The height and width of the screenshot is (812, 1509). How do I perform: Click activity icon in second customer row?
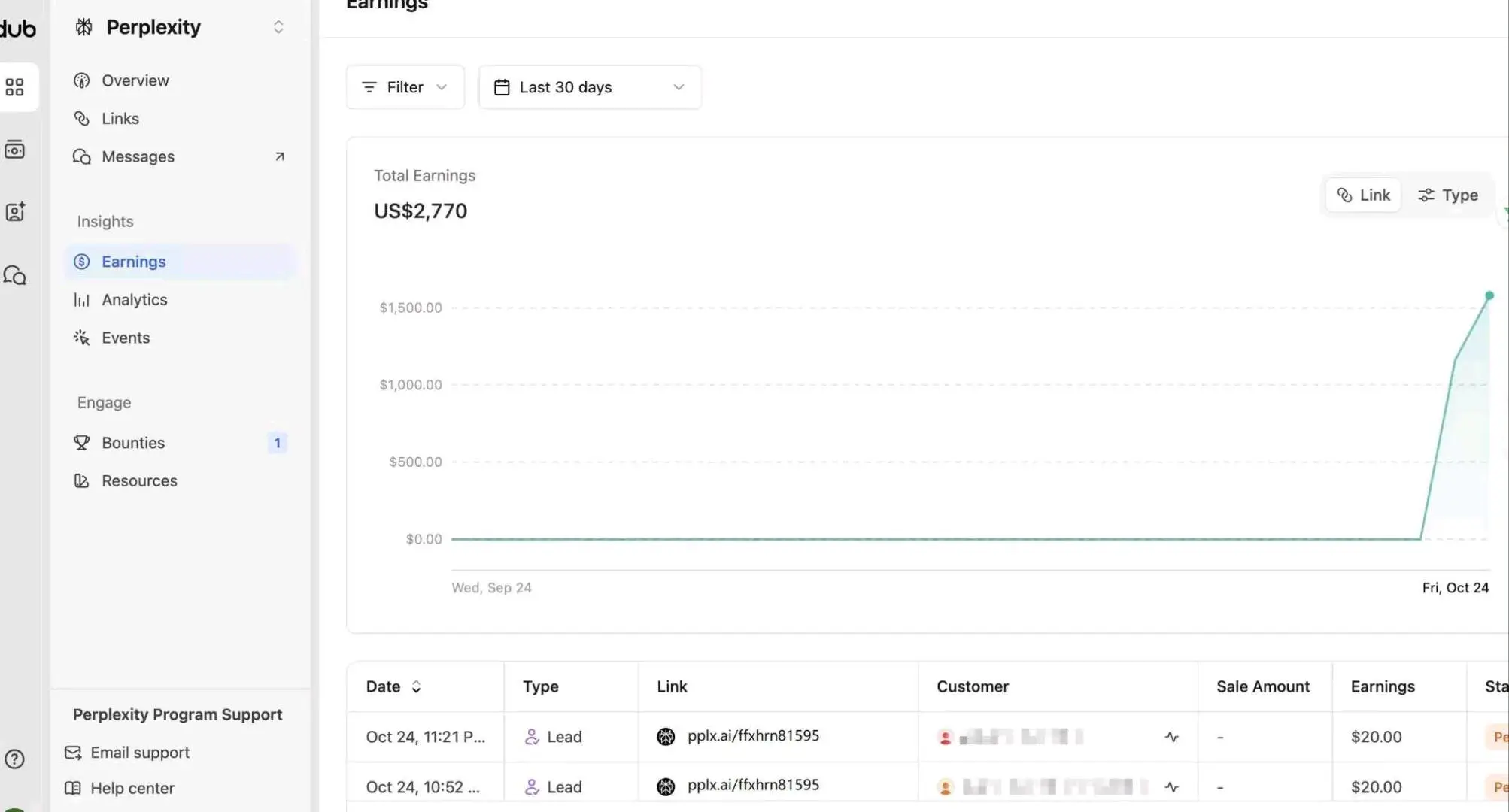(1171, 787)
